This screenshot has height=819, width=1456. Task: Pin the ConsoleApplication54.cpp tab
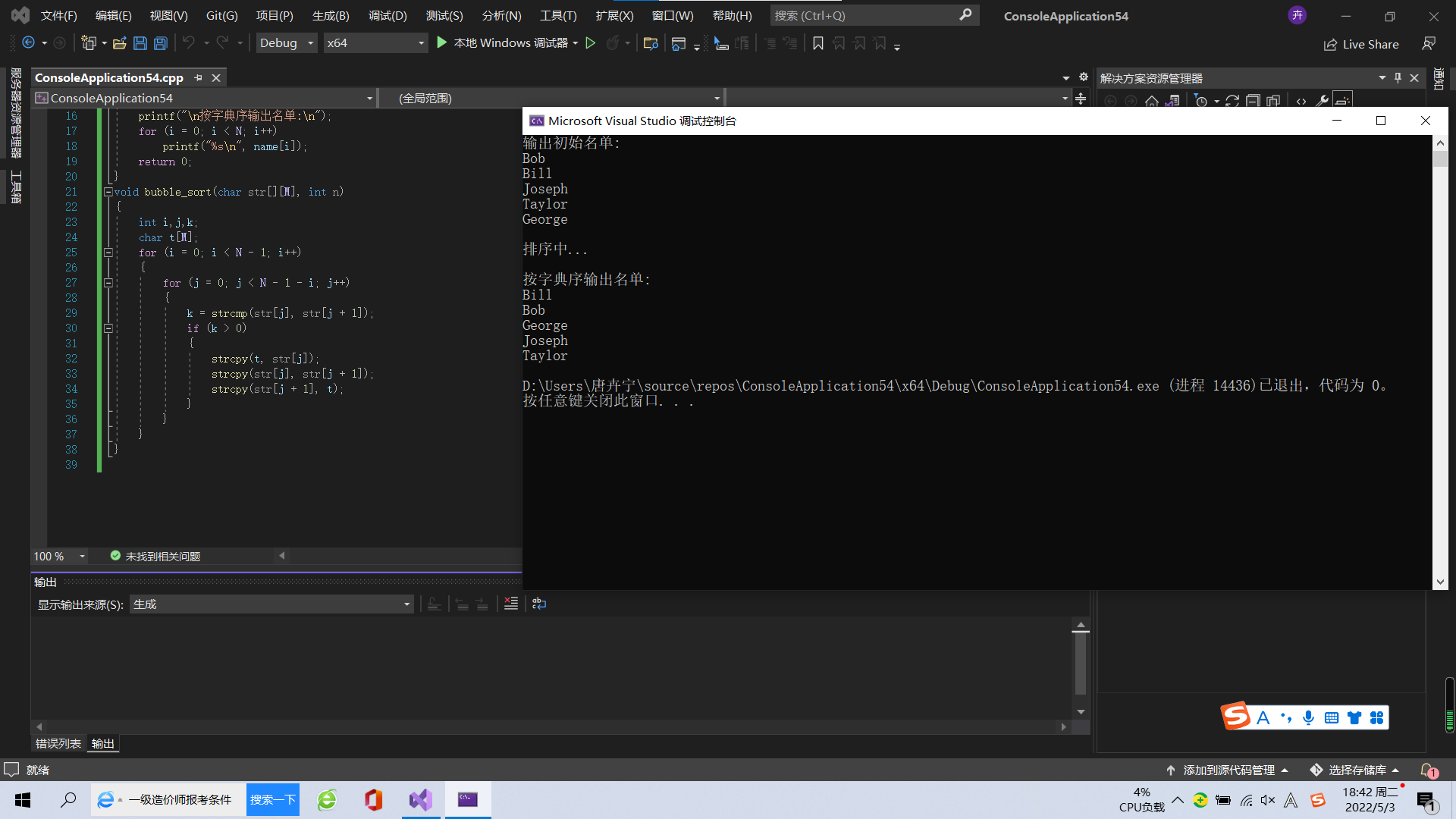click(199, 77)
